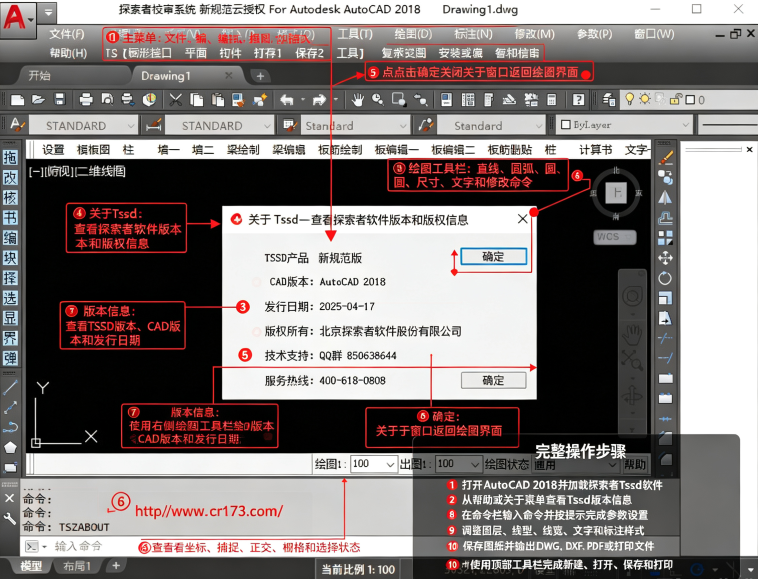Select the Mirror tool in the modify toolbar
Screen dimensions: 758x579
pyautogui.click(x=665, y=198)
